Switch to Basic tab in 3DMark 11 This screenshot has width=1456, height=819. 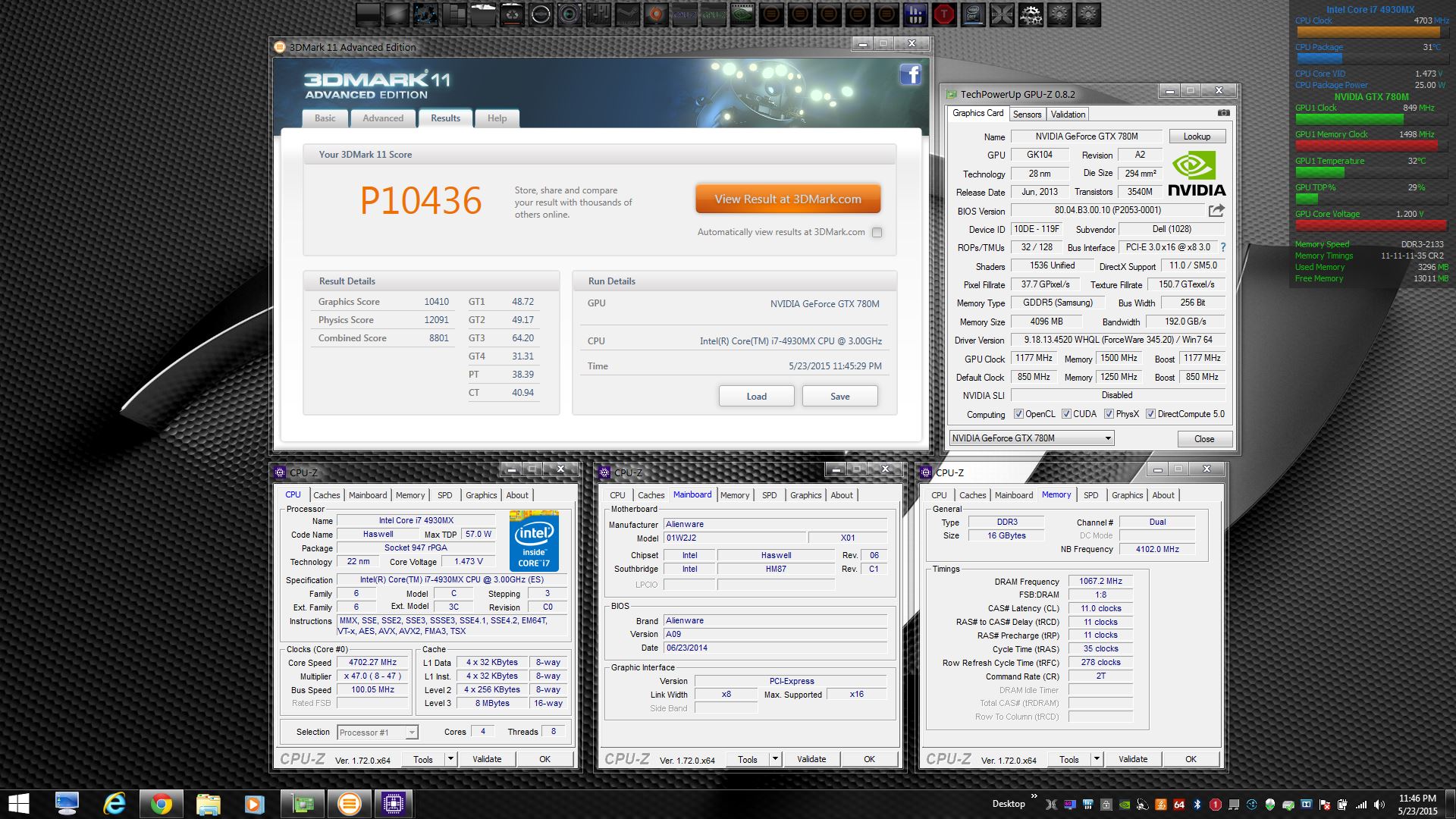(325, 118)
